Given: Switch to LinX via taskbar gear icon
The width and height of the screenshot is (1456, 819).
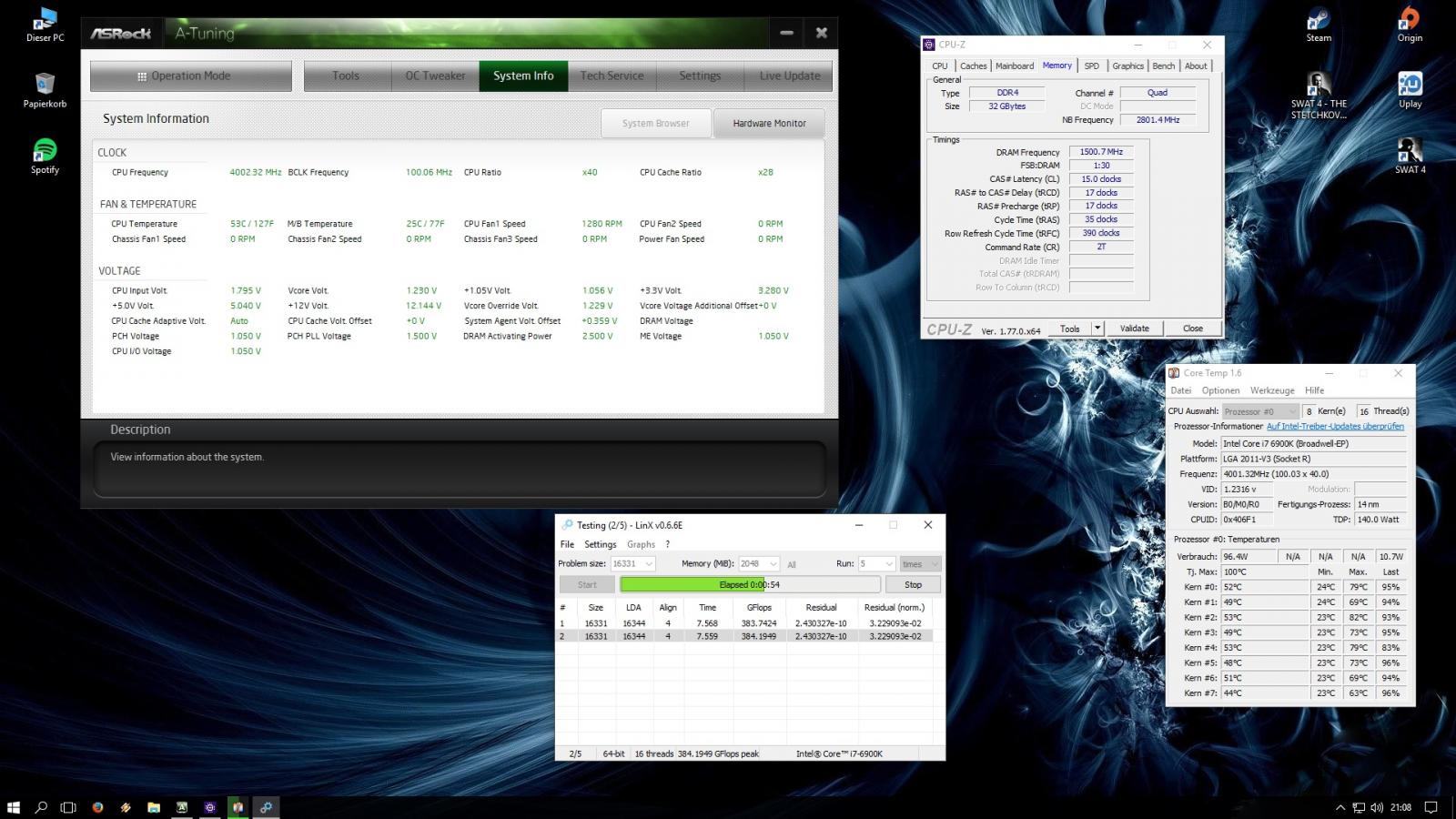Looking at the screenshot, I should coord(266,807).
